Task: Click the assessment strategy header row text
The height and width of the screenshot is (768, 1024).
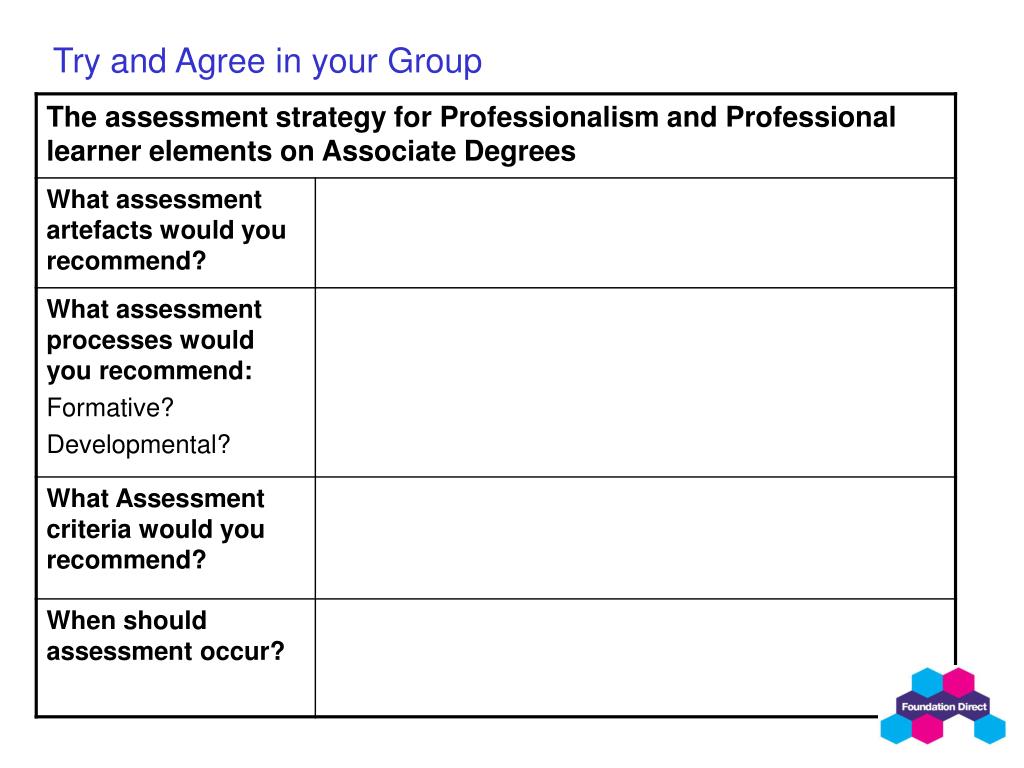Action: [471, 134]
